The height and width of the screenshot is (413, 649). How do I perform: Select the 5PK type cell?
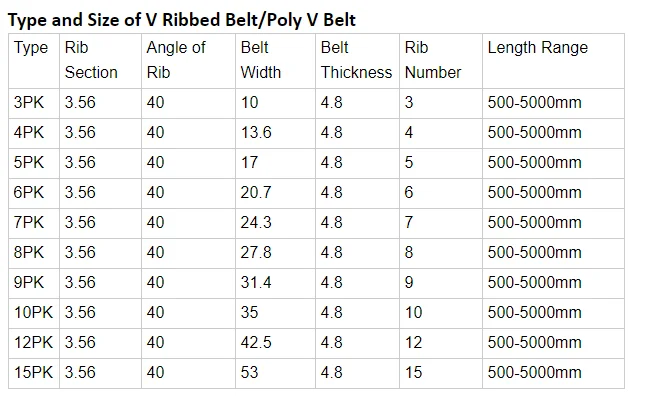pyautogui.click(x=31, y=162)
